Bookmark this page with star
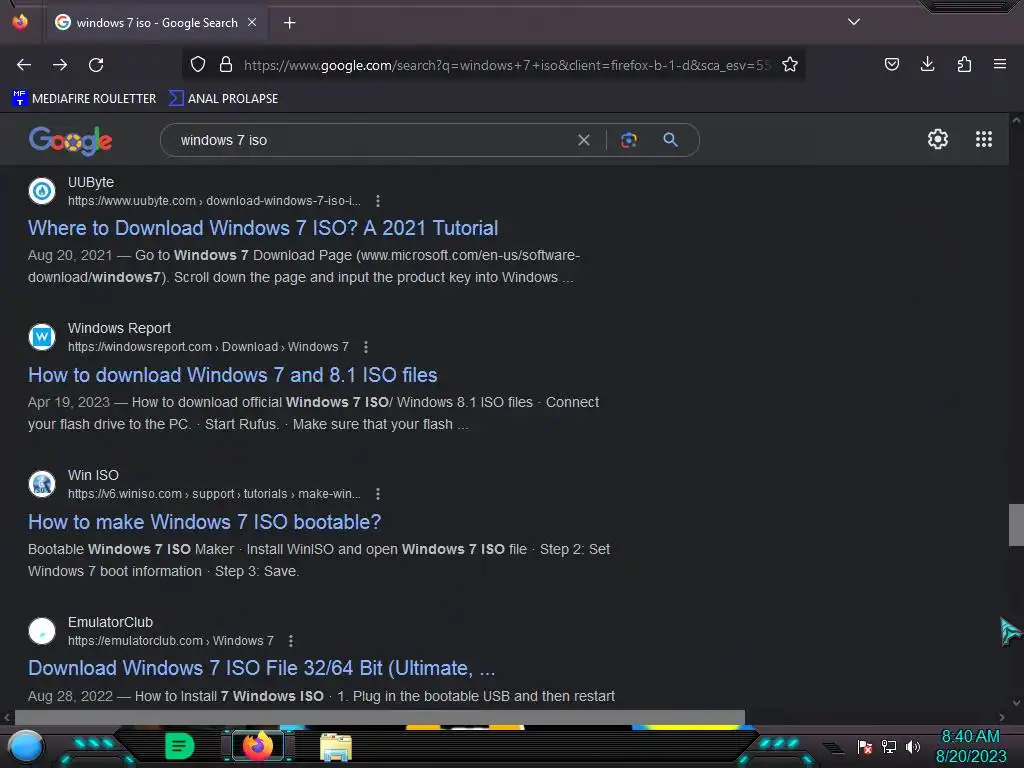 tap(790, 64)
